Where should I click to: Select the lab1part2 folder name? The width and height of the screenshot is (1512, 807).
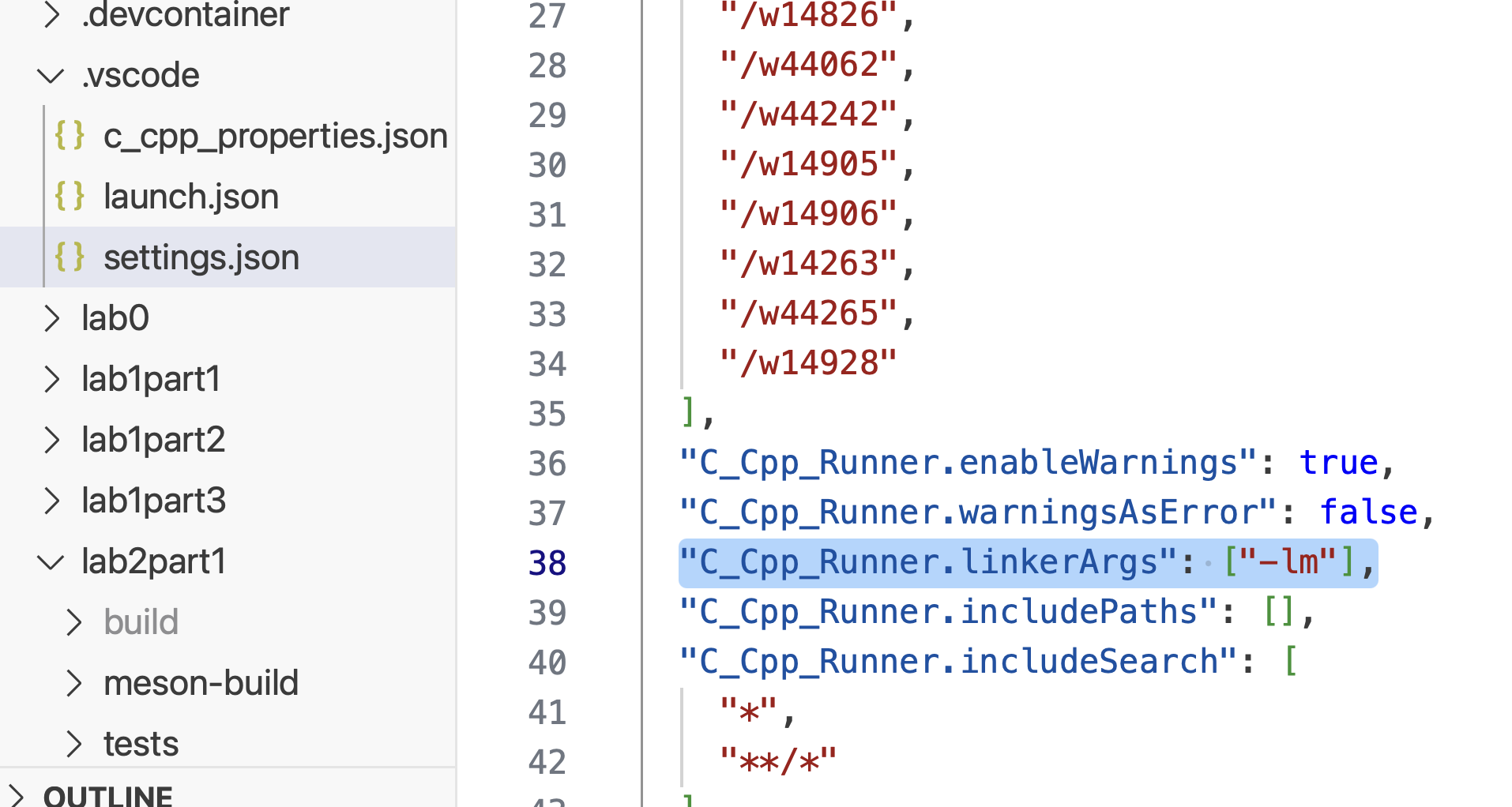click(x=153, y=440)
